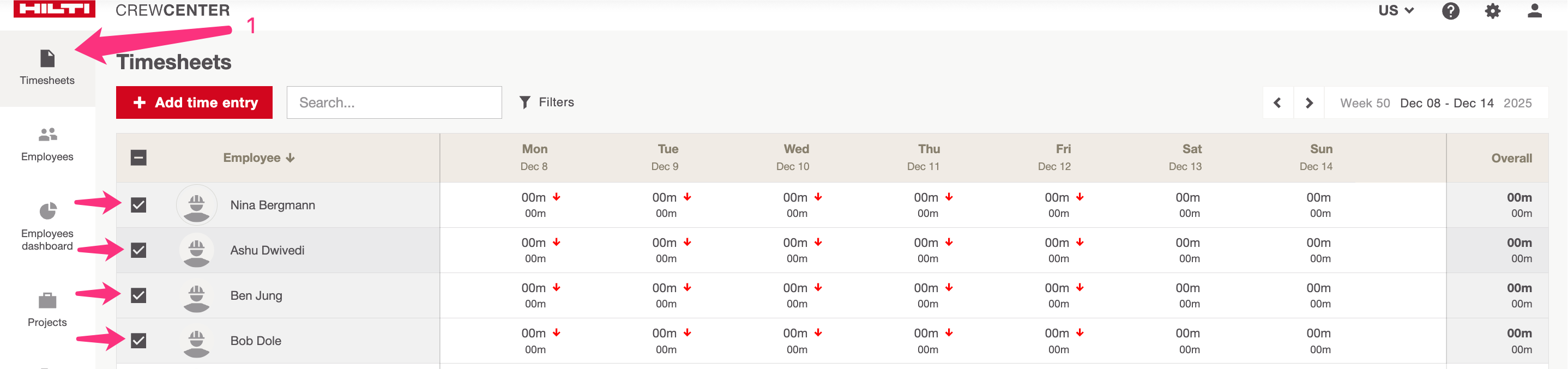Viewport: 1568px width, 369px height.
Task: Click Nina Bergmann's avatar icon
Action: pyautogui.click(x=197, y=205)
